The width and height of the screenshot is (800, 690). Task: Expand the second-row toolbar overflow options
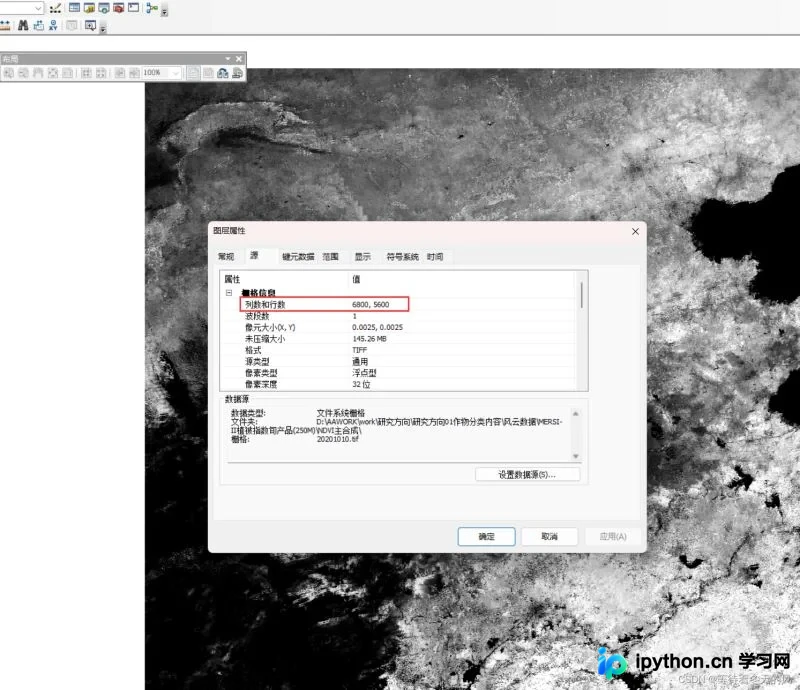103,29
